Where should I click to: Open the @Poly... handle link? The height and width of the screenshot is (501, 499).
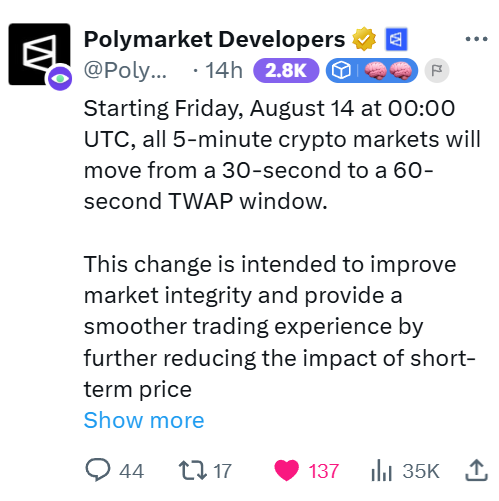tap(125, 71)
